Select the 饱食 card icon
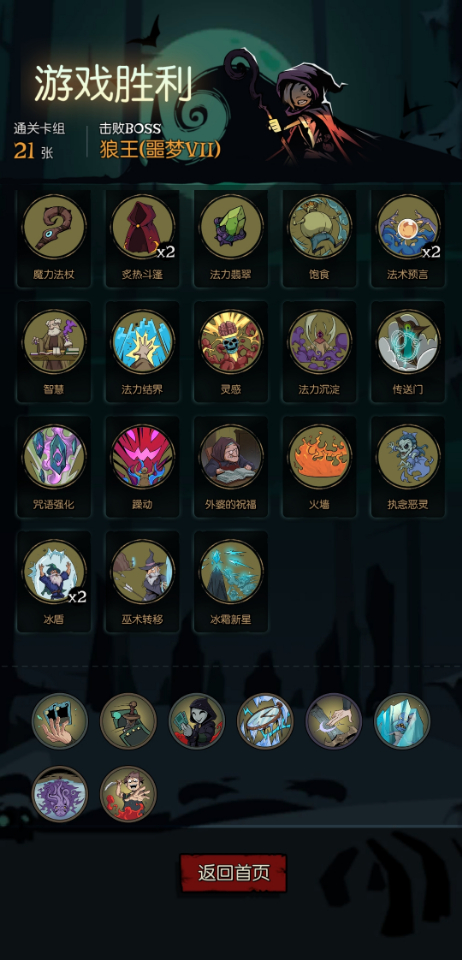 coord(319,227)
